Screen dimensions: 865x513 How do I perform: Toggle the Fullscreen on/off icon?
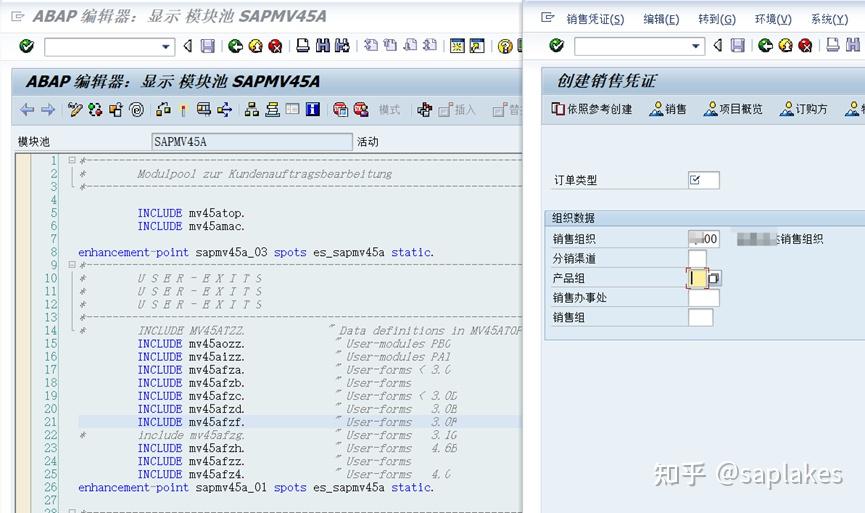coord(292,109)
